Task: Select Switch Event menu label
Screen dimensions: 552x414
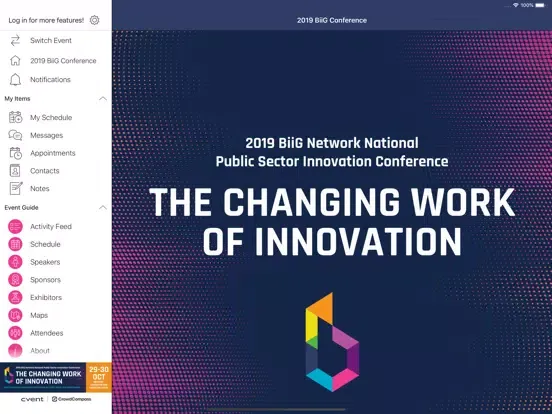Action: (x=51, y=40)
